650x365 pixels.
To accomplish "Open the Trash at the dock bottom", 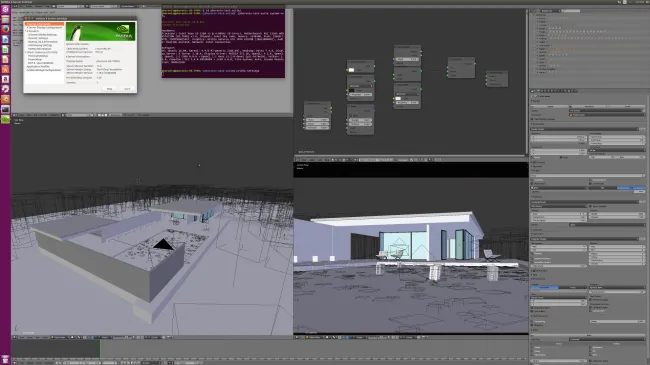I will point(5,359).
